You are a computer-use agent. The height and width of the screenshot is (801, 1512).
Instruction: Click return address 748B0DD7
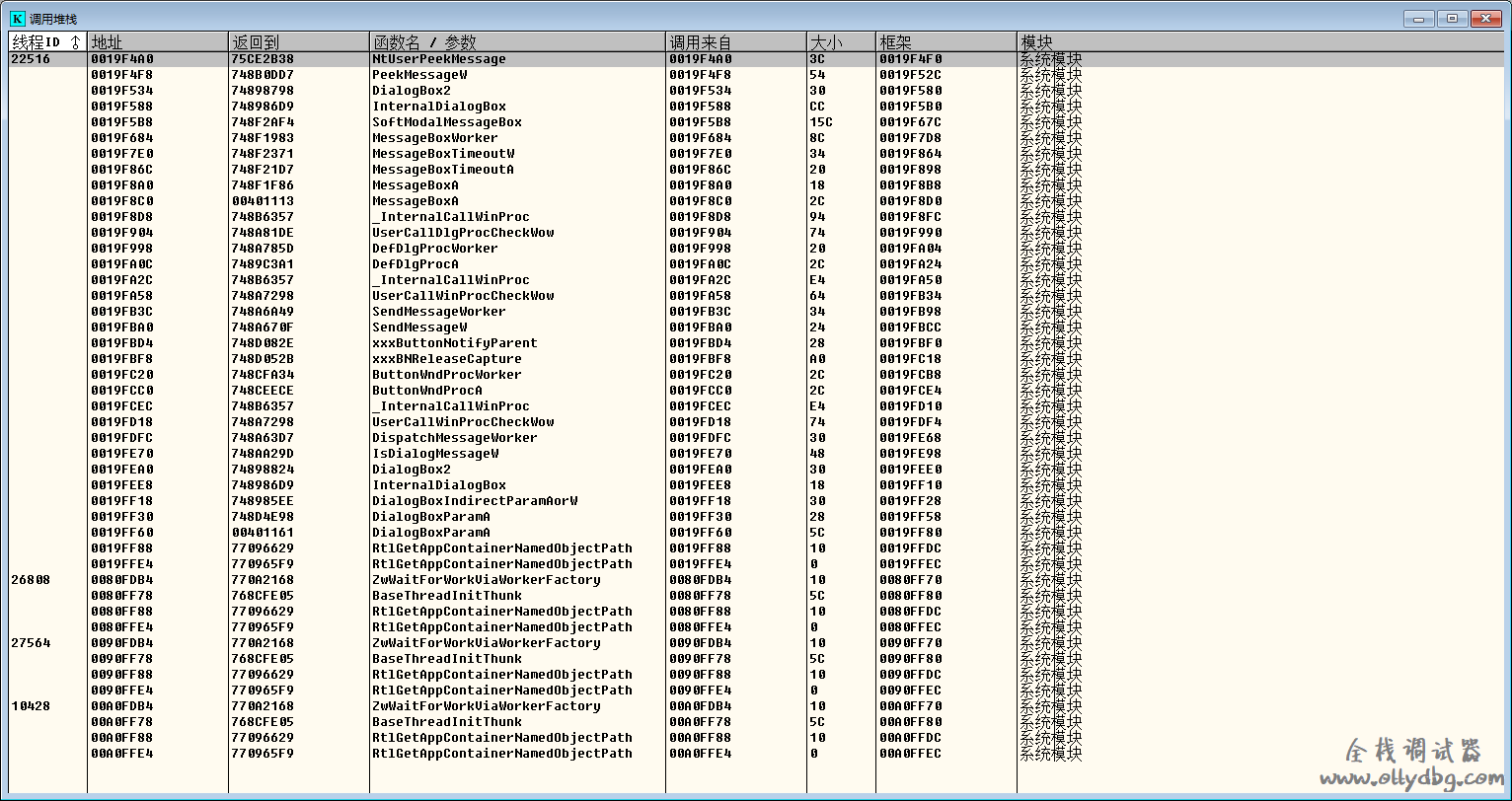(263, 75)
